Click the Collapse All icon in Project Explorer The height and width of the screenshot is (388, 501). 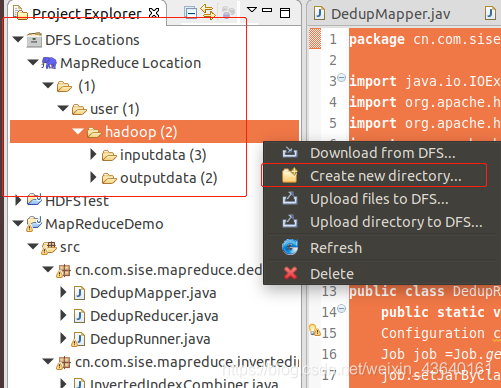(191, 13)
